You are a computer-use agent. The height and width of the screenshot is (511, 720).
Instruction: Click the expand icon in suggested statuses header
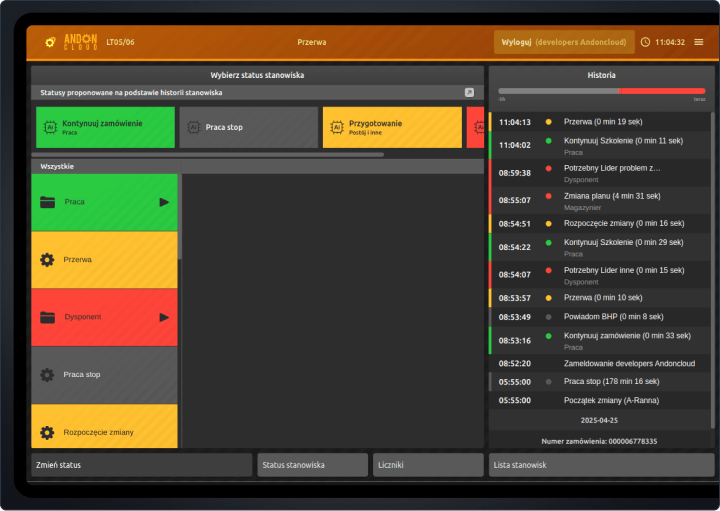tap(470, 93)
